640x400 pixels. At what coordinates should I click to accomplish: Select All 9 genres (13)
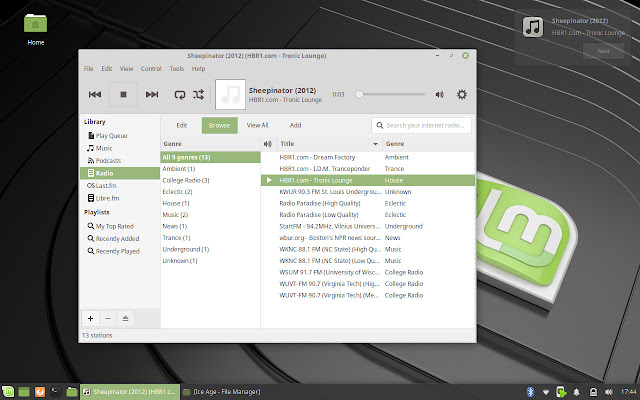click(x=210, y=157)
